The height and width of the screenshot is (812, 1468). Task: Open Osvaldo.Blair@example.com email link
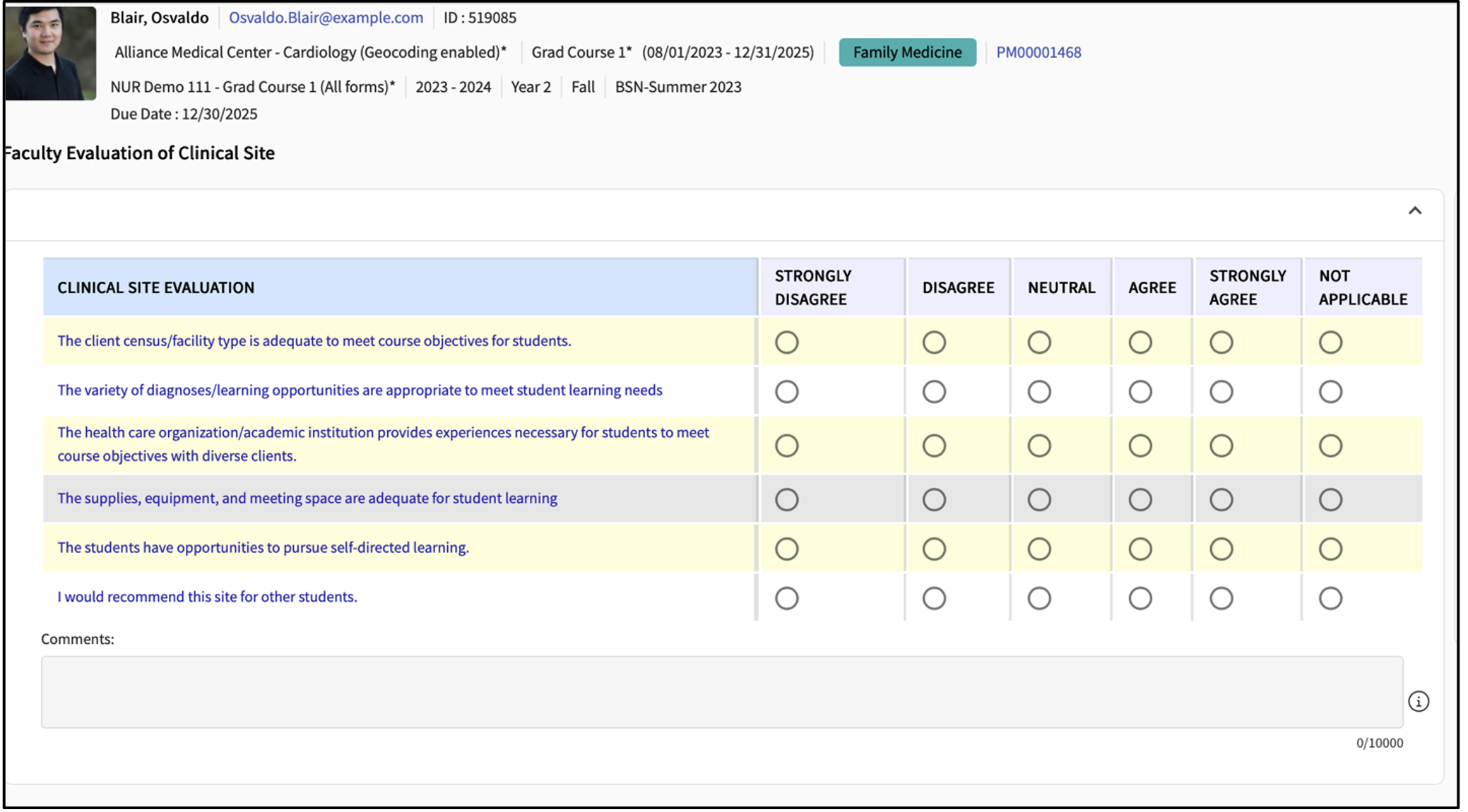(326, 18)
